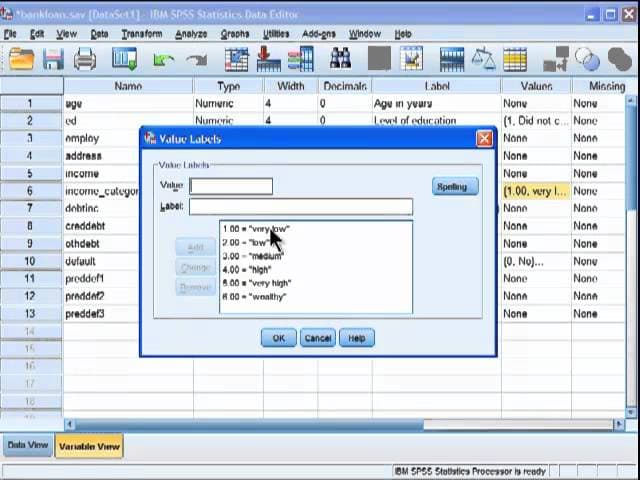
Task: Select the 3.00 = "medium" entry
Action: (253, 256)
